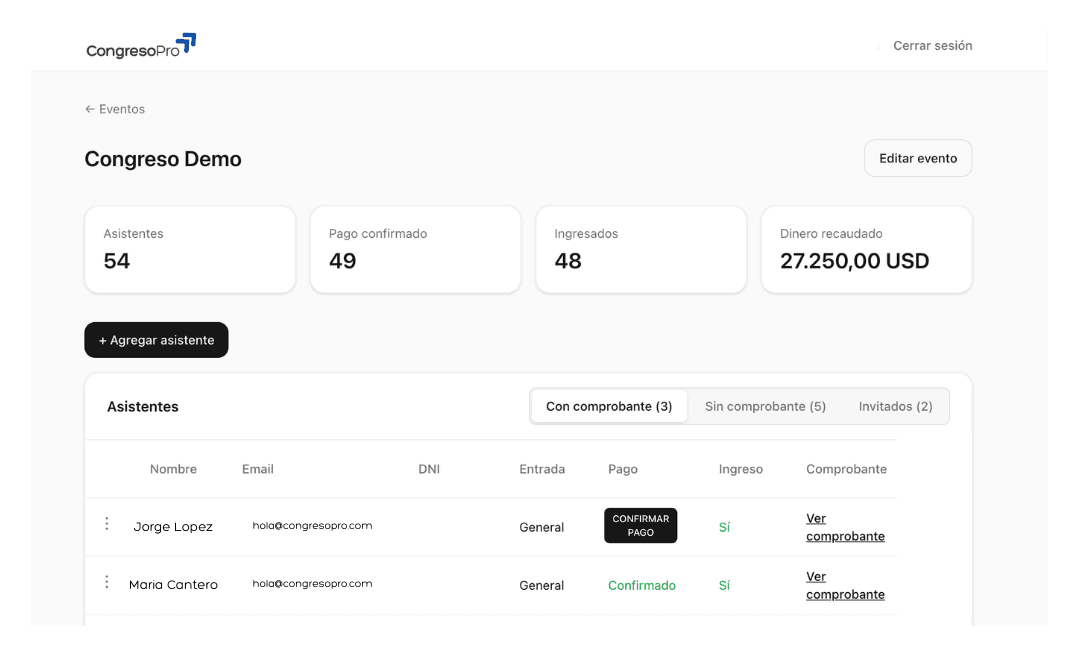Open the three-dot menu for Jorge Lopez

[107, 524]
